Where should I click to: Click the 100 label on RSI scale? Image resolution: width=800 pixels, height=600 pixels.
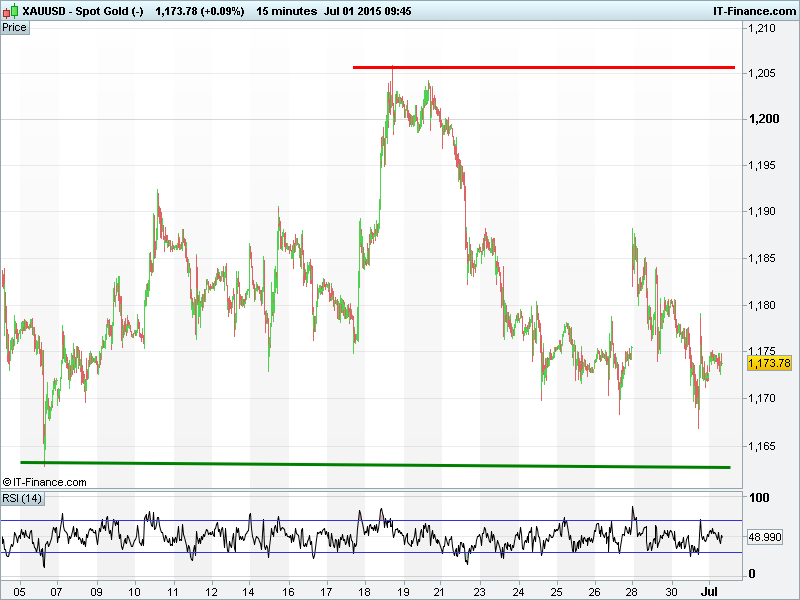760,498
